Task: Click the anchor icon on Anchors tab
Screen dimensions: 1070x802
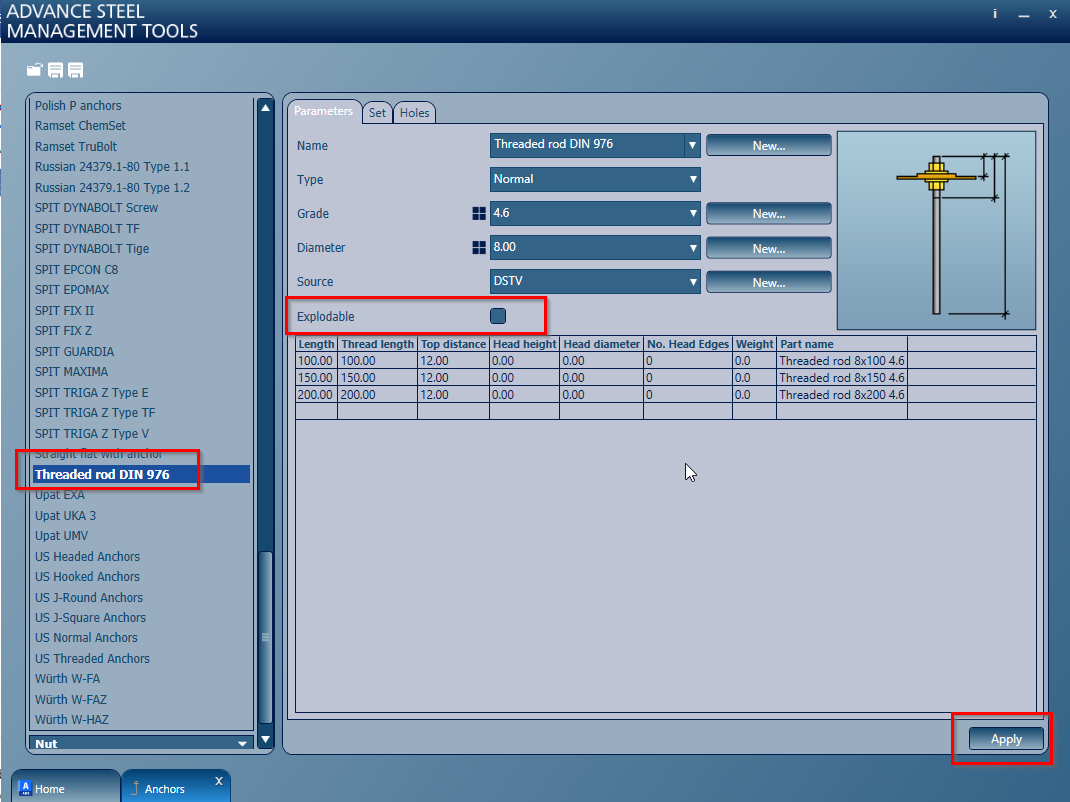Action: [135, 788]
